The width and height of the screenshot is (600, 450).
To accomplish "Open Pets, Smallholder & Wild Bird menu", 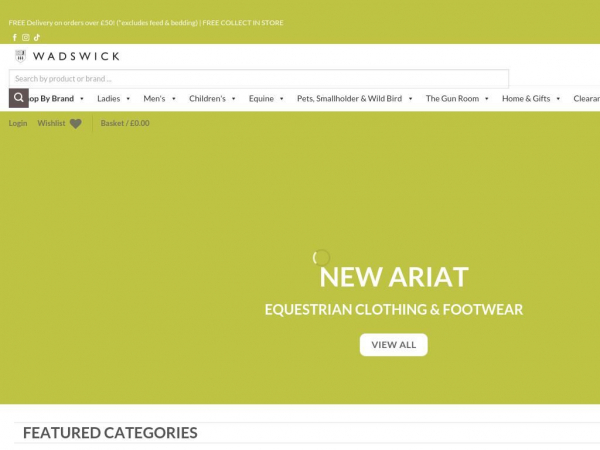I will click(349, 99).
